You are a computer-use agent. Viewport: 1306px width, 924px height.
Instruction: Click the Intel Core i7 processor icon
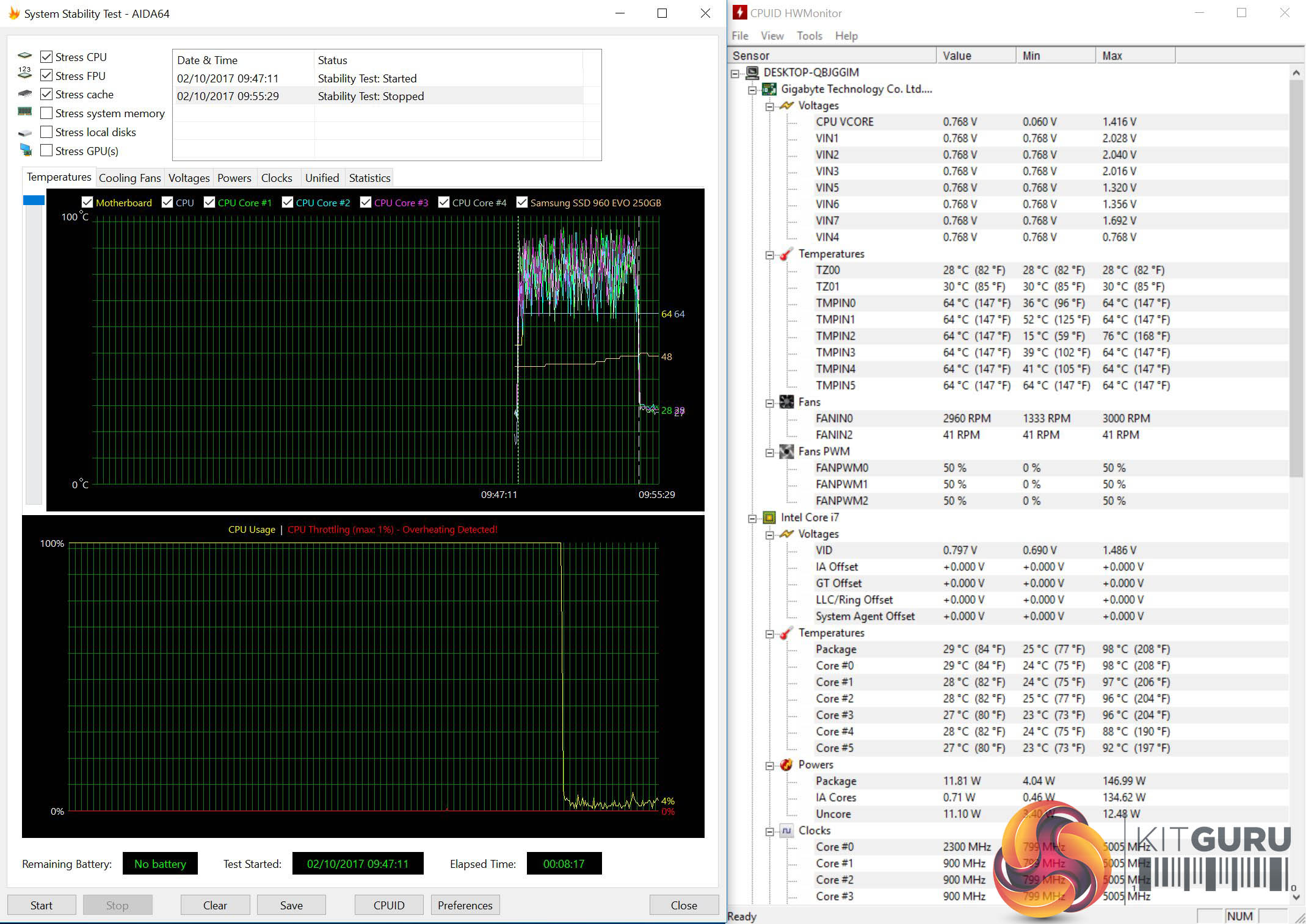[769, 518]
